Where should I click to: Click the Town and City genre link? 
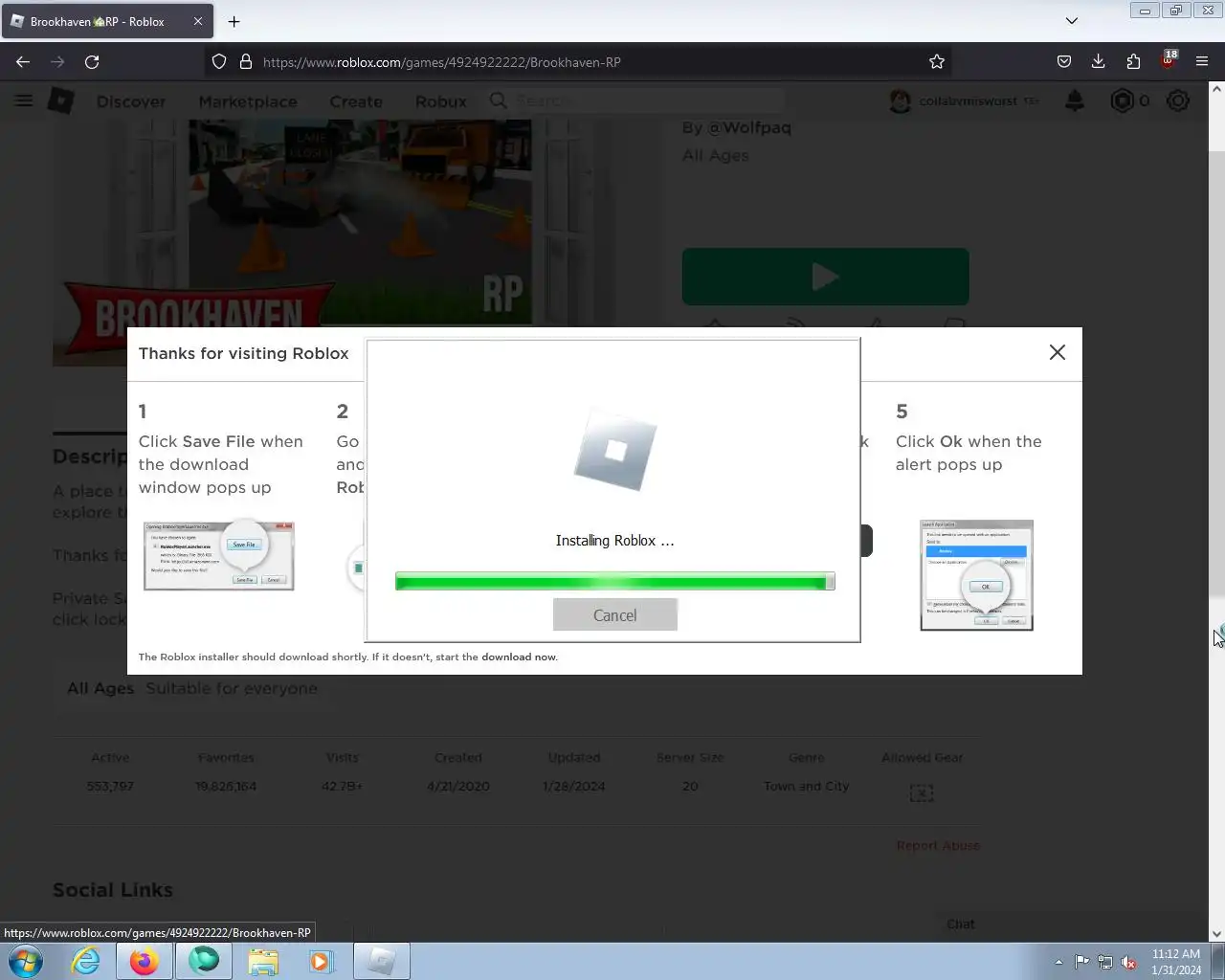click(806, 787)
